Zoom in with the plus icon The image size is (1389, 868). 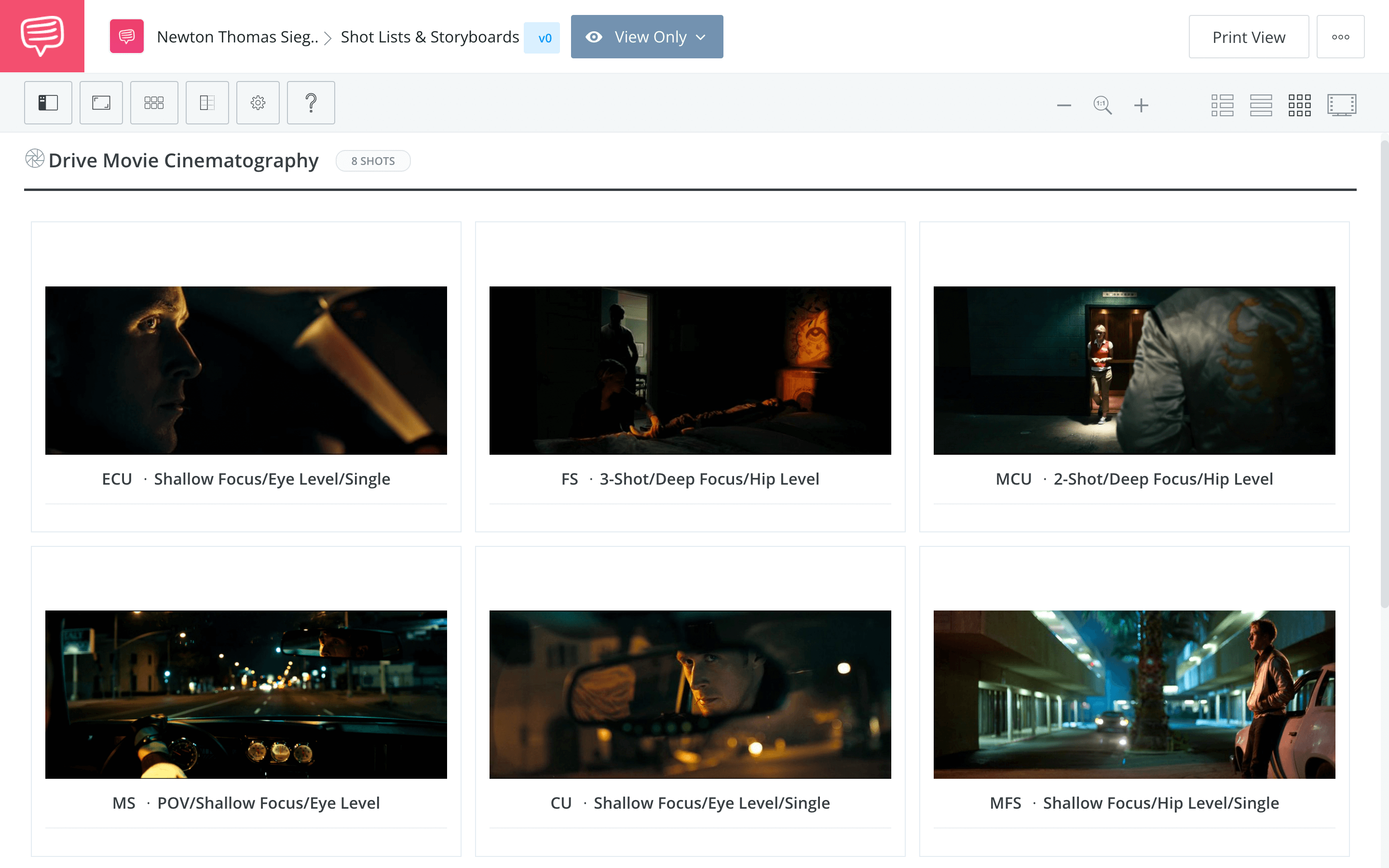click(x=1141, y=106)
